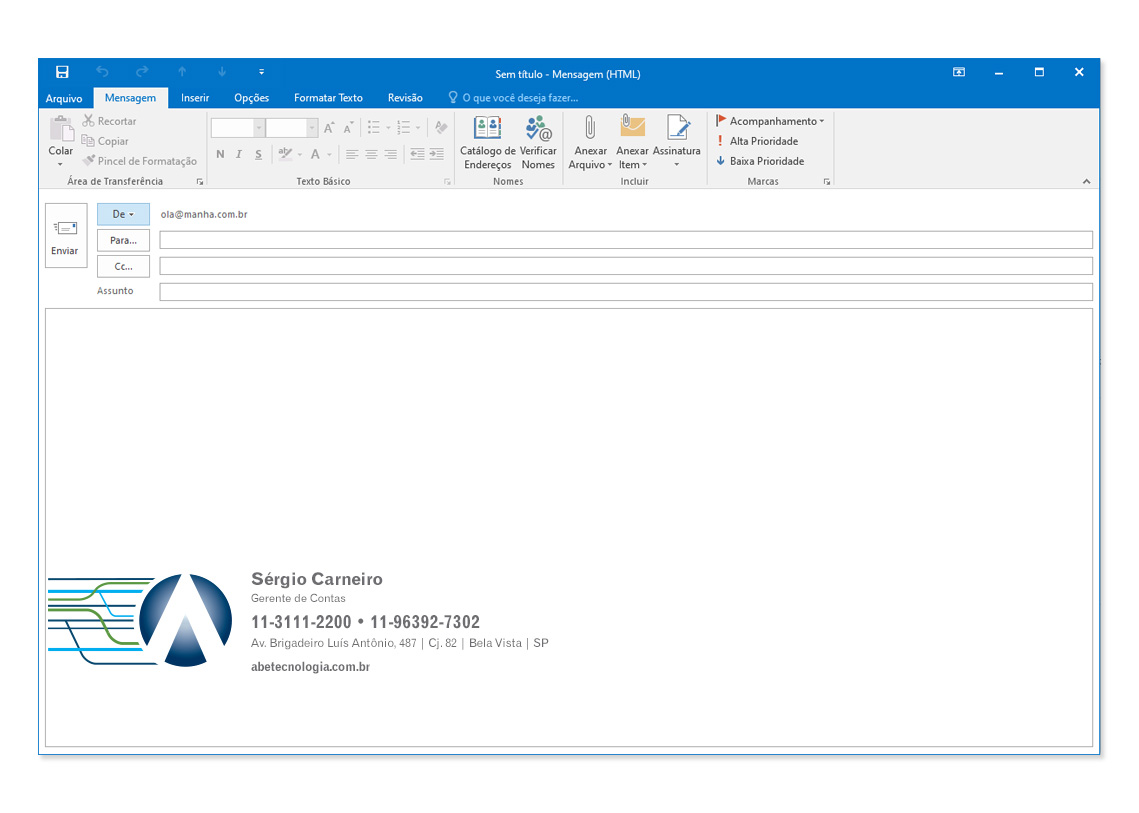The image size is (1139, 813).
Task: Click the Anexar Arquivo paperclip icon
Action: coord(590,128)
